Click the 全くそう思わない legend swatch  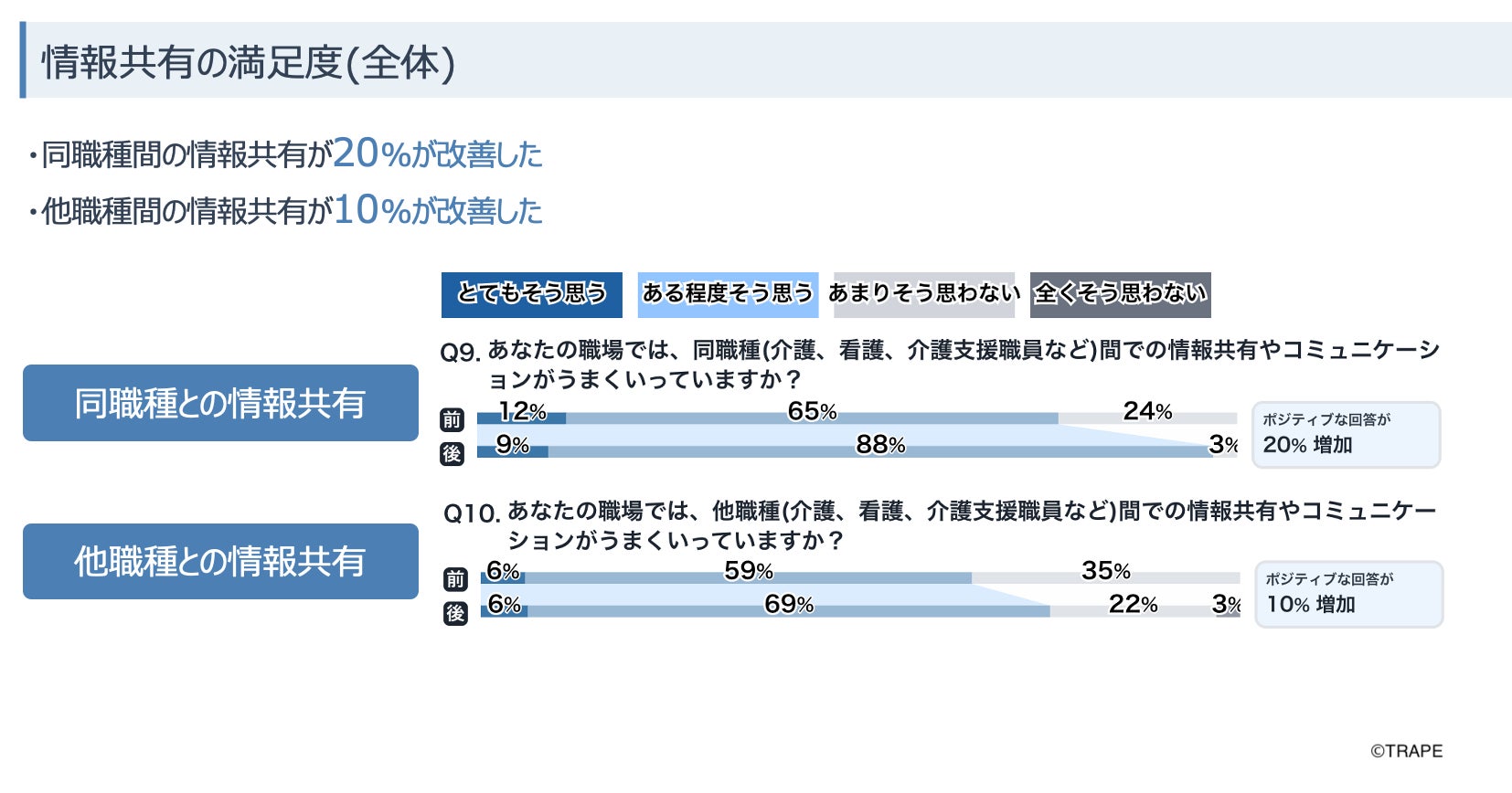(x=1120, y=294)
